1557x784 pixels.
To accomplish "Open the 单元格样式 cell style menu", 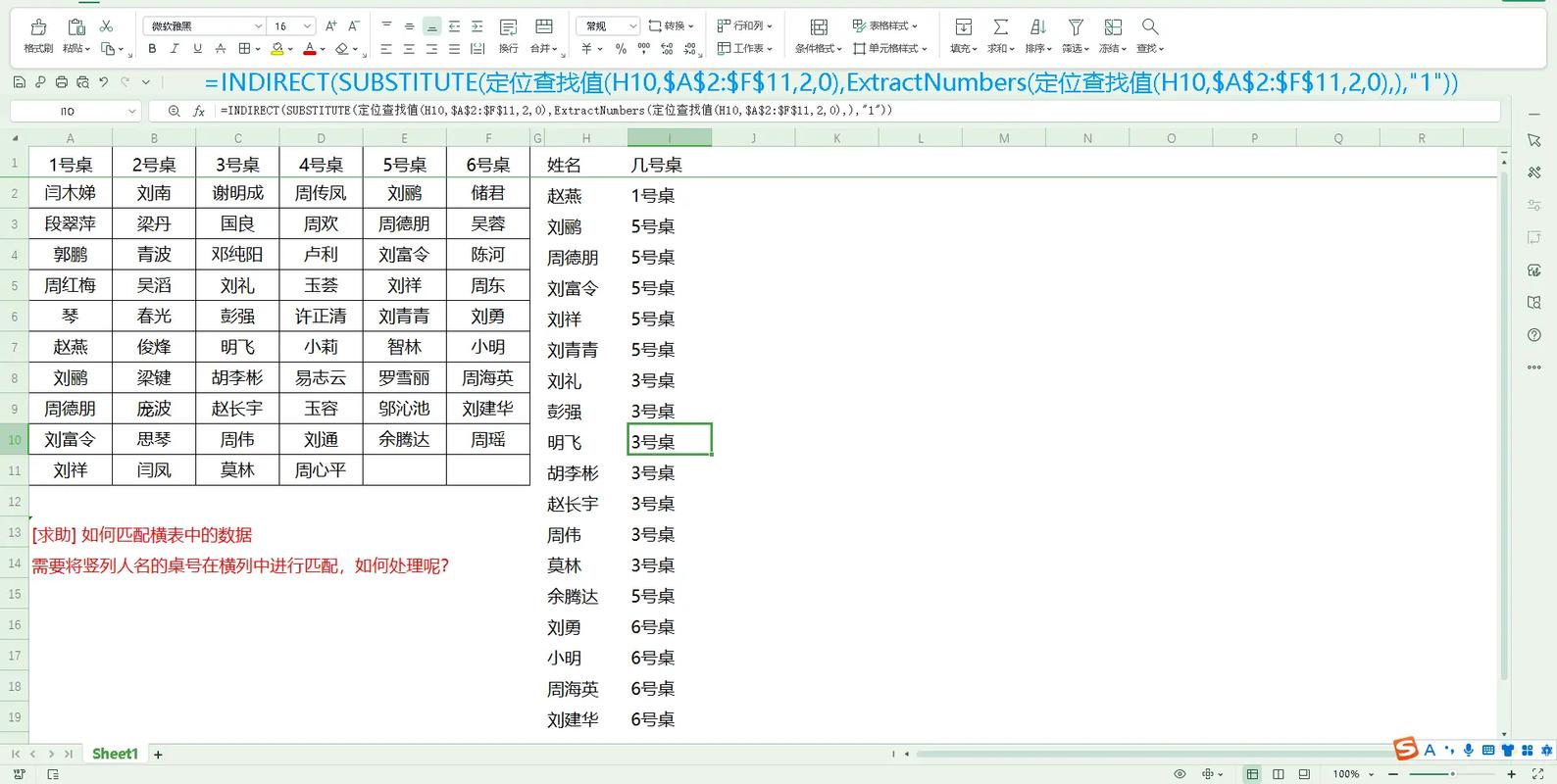I will 890,48.
